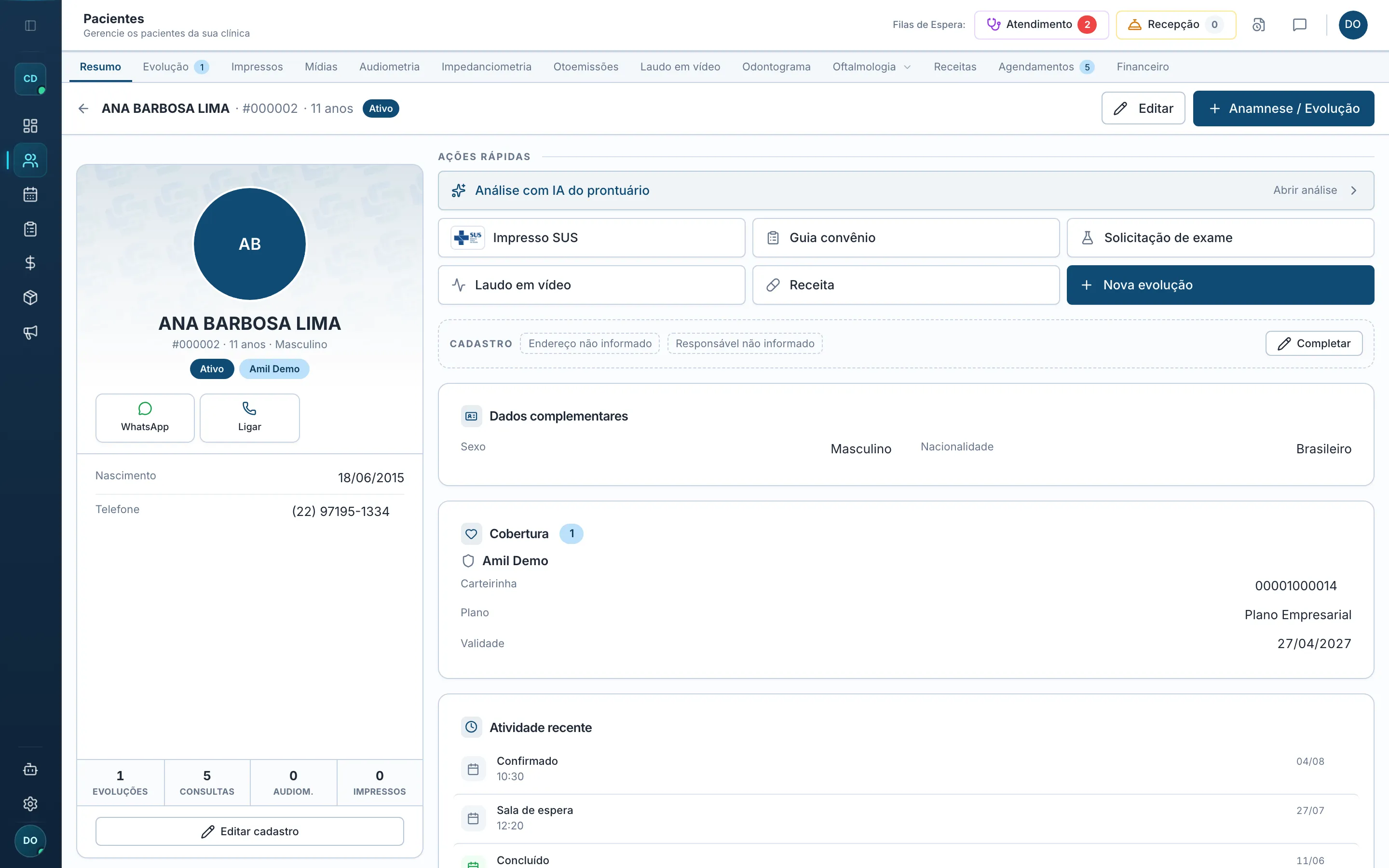Click the Laudo em vídeo quick action
The width and height of the screenshot is (1389, 868).
pos(591,285)
